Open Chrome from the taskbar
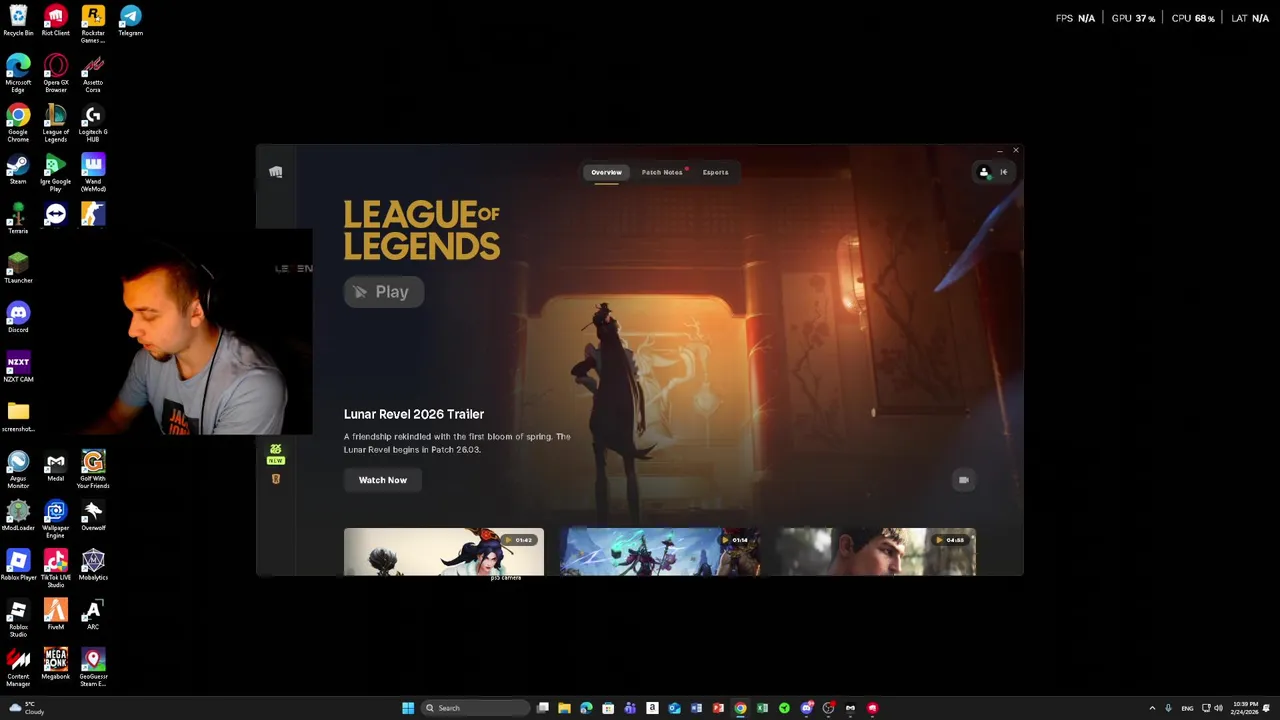This screenshot has width=1280, height=720. (x=740, y=708)
